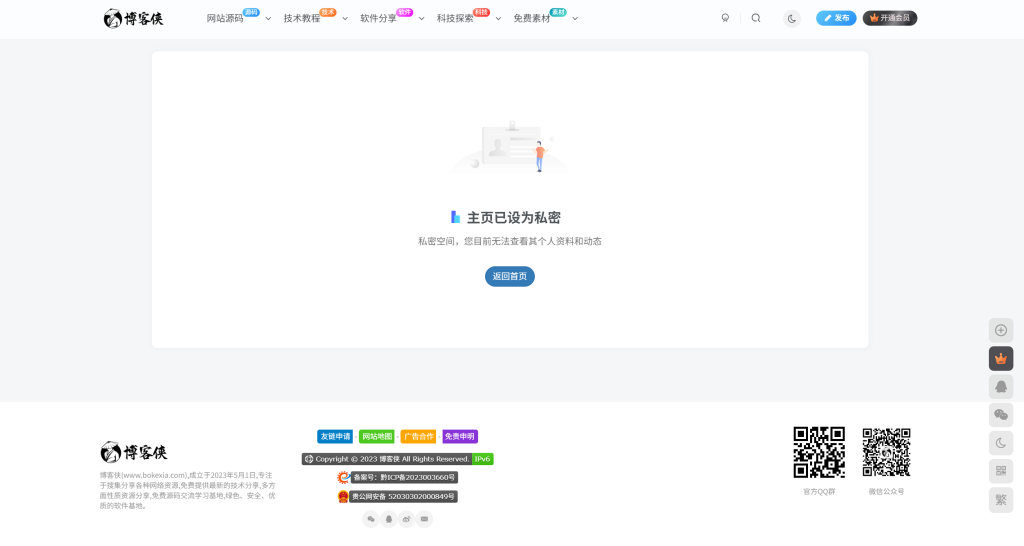Click the Weibo icon in footer

click(406, 519)
